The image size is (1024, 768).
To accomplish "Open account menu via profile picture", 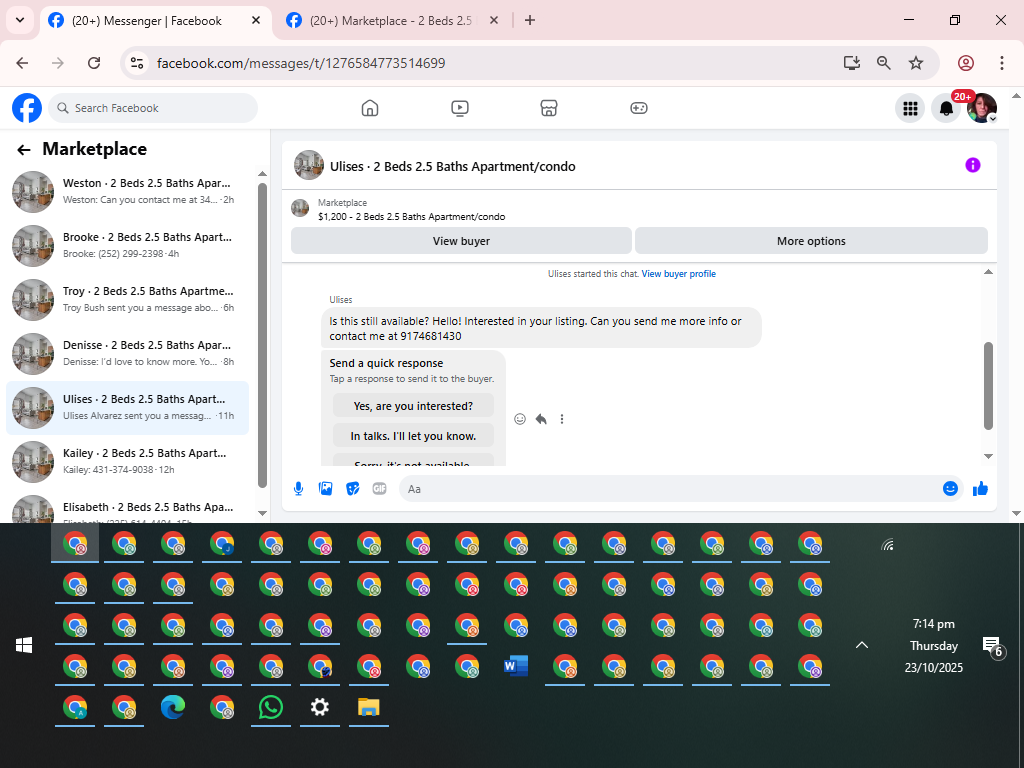I will pyautogui.click(x=982, y=108).
